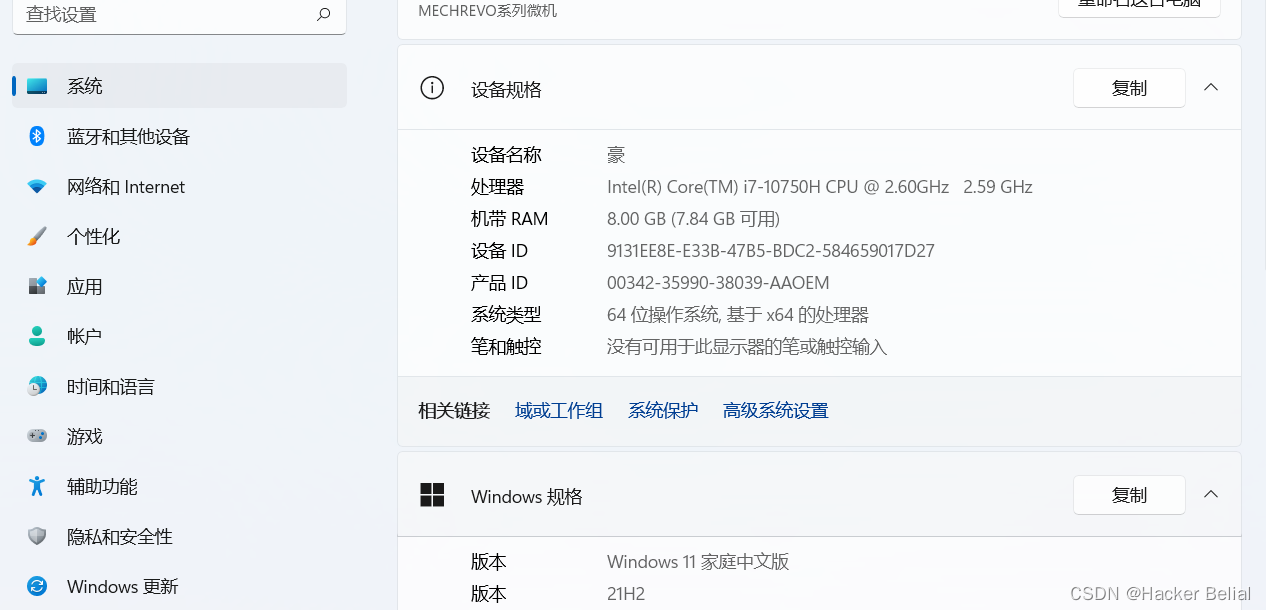Open the 高级系统设置 link
This screenshot has width=1266, height=610.
[x=776, y=410]
